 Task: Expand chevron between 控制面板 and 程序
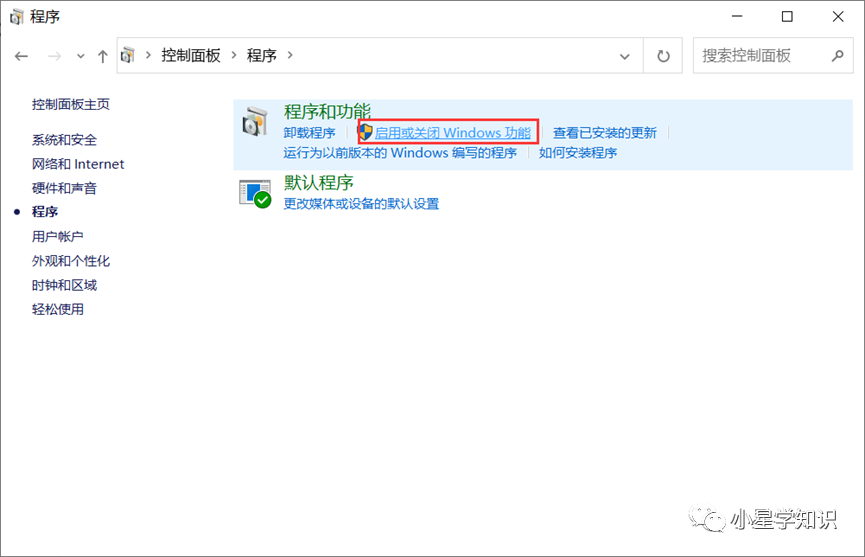234,55
